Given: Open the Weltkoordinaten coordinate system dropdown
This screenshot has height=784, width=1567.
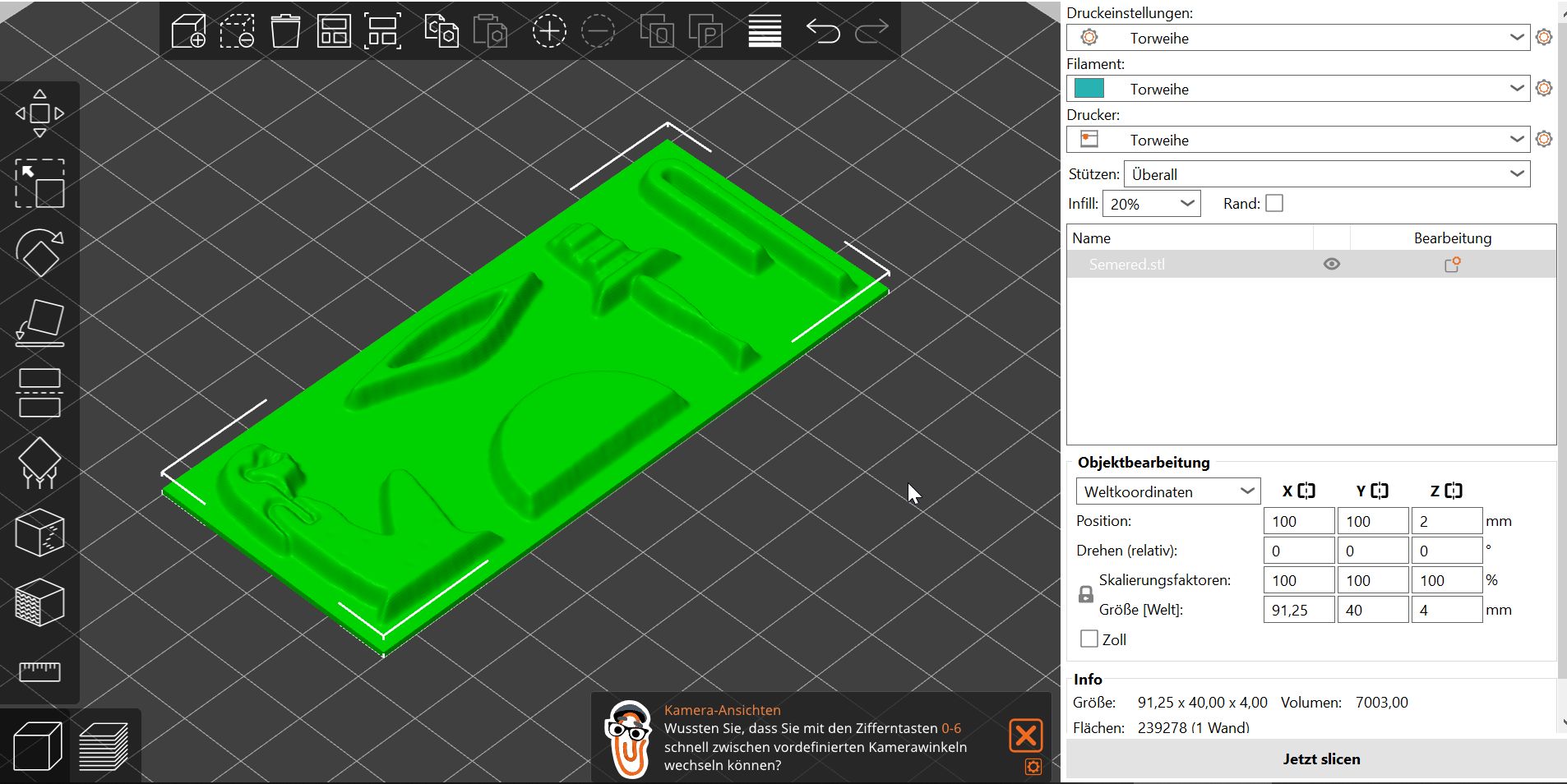Looking at the screenshot, I should 1168,491.
